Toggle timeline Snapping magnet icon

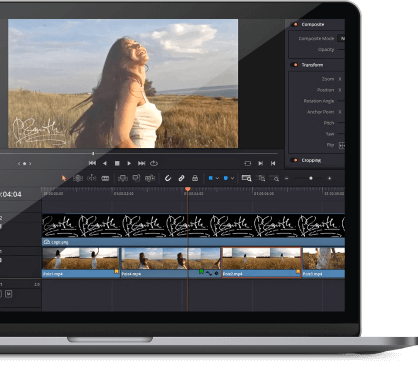[168, 178]
